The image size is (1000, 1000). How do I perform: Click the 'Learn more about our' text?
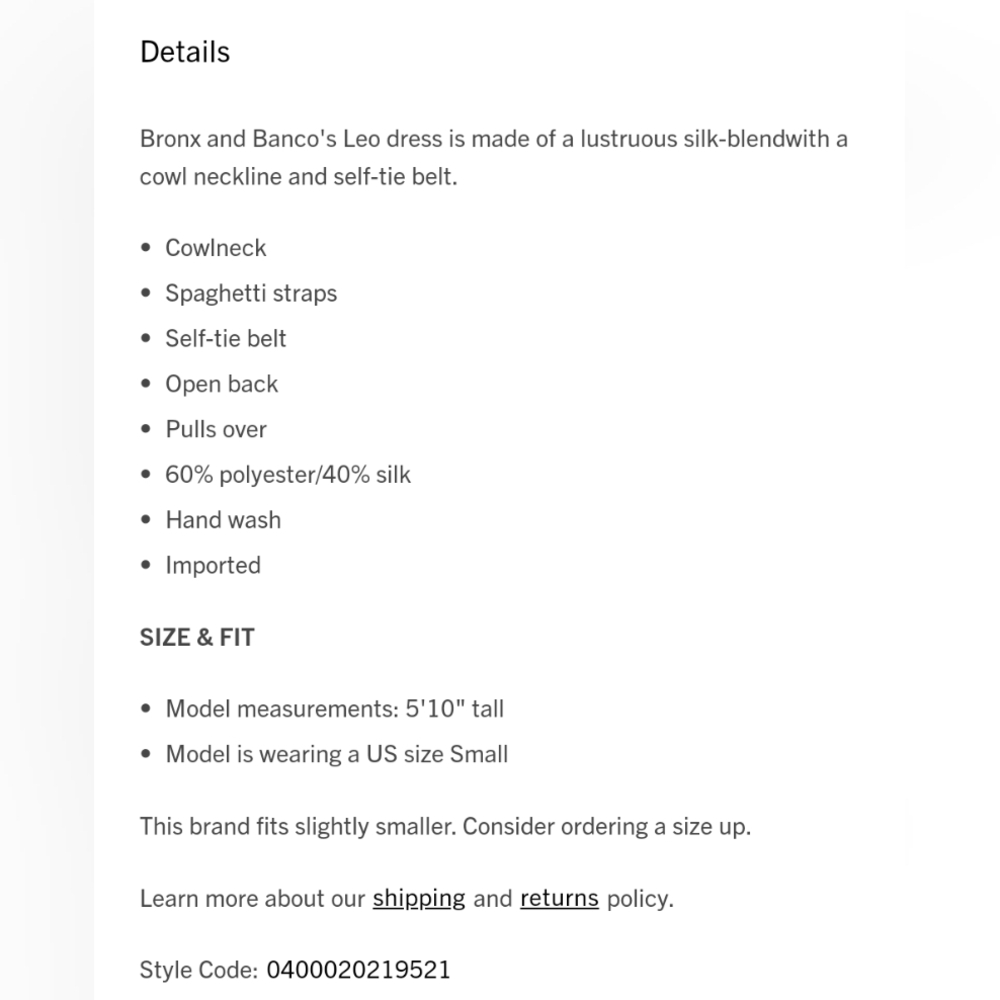click(252, 898)
